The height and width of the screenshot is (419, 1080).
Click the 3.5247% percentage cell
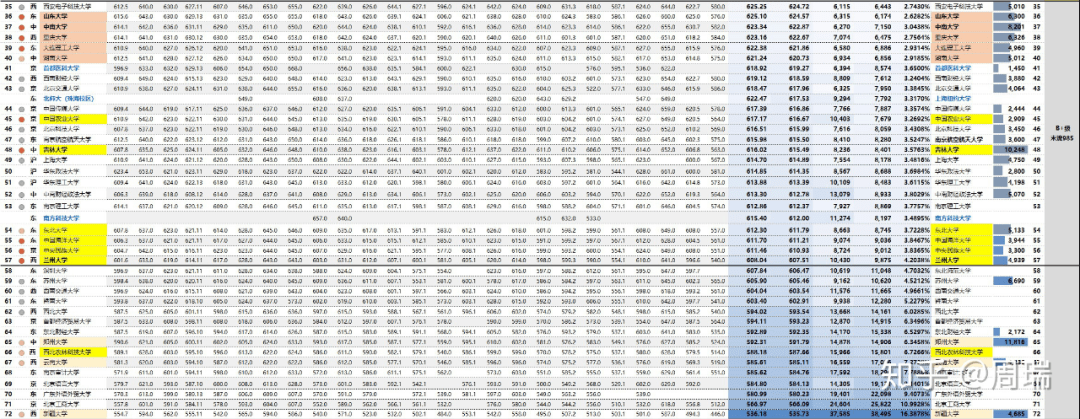pos(913,139)
